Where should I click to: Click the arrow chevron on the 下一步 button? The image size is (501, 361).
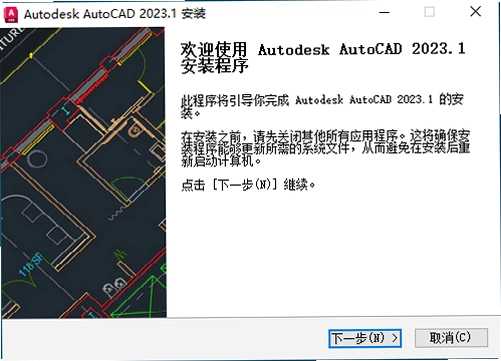[x=395, y=338]
